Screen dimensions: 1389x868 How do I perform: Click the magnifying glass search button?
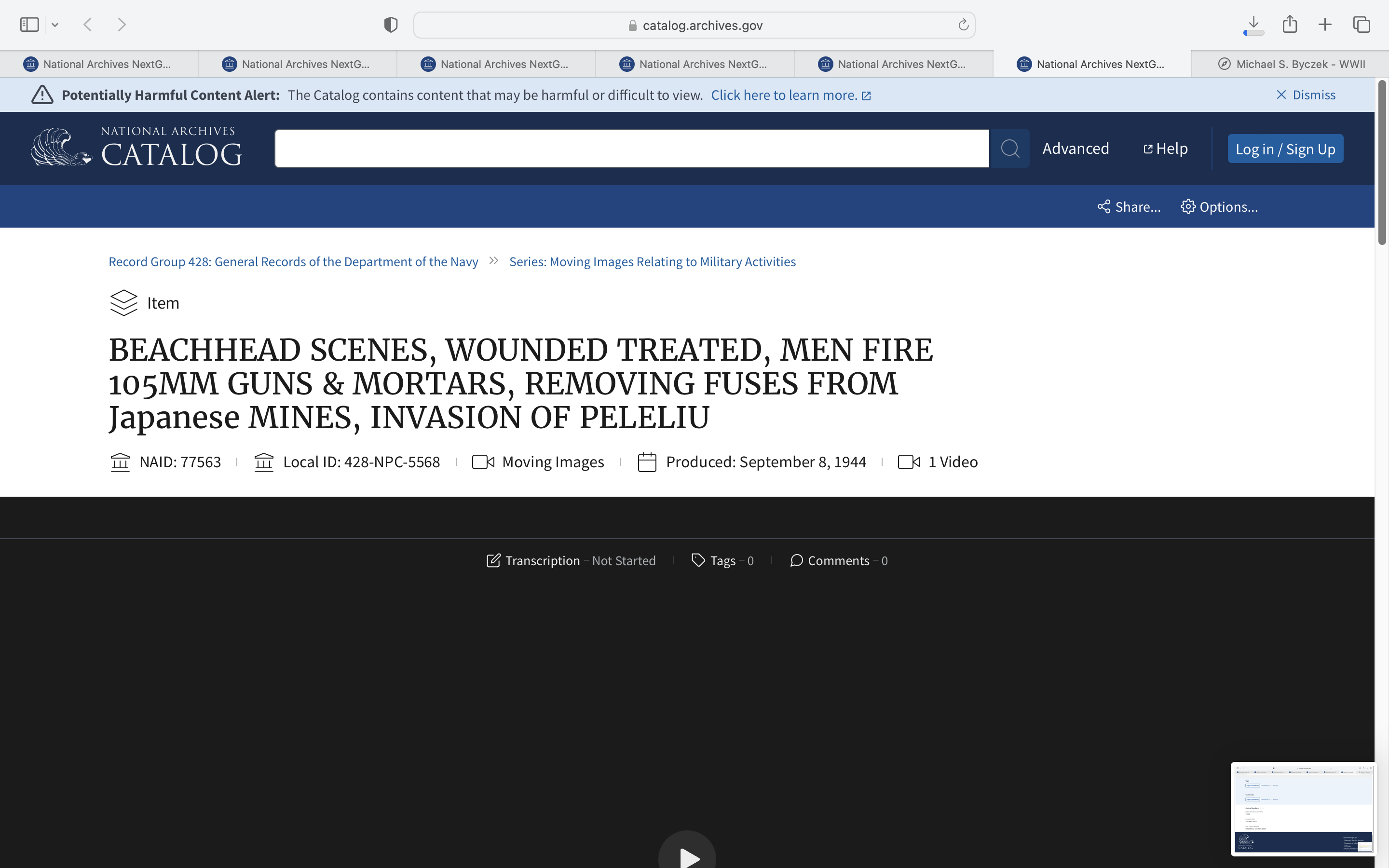[x=1009, y=149]
